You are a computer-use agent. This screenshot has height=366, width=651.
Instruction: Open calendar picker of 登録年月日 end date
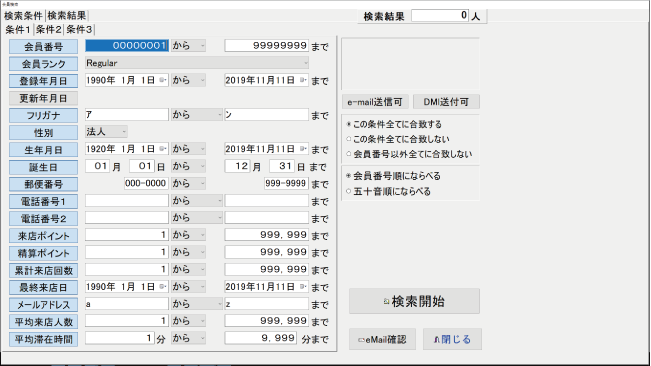(x=303, y=80)
